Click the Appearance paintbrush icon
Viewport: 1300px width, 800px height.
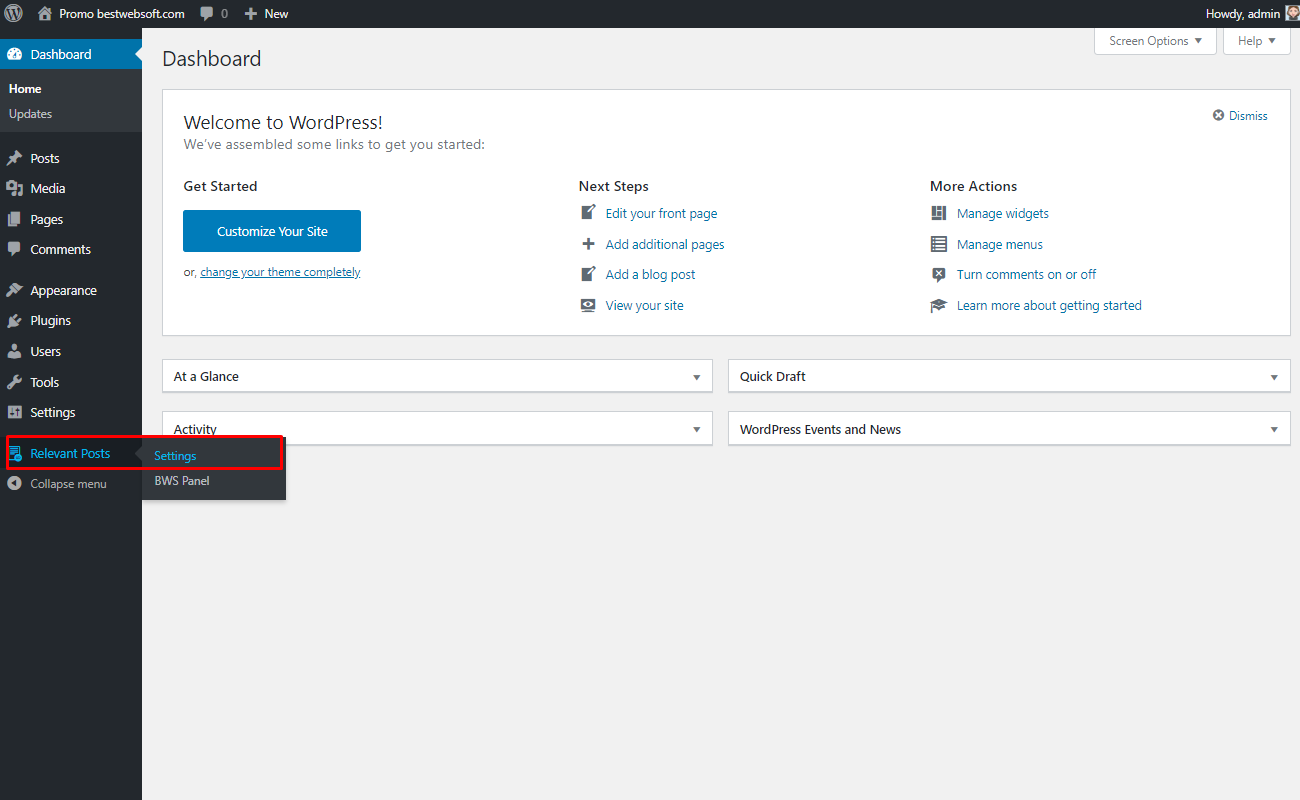(x=14, y=290)
